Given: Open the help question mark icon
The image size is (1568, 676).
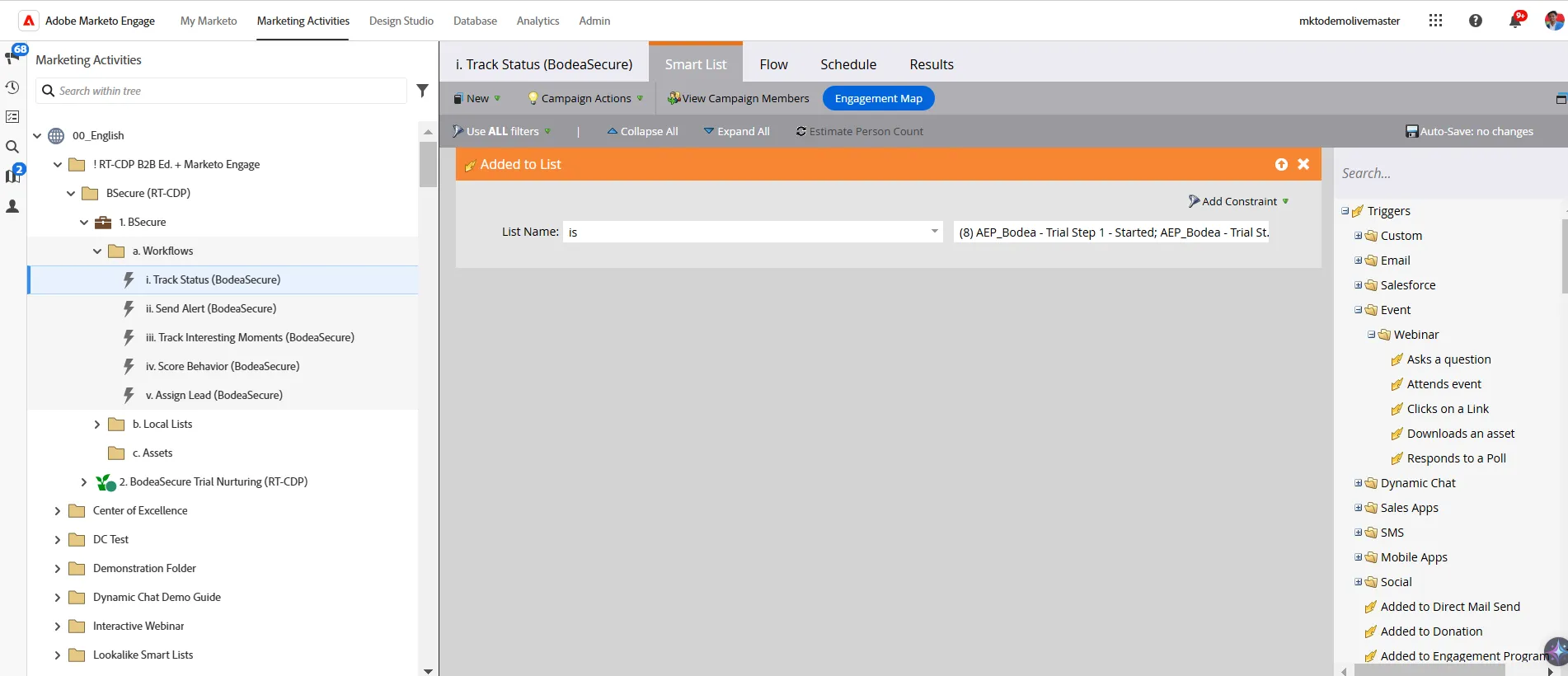Looking at the screenshot, I should tap(1476, 21).
